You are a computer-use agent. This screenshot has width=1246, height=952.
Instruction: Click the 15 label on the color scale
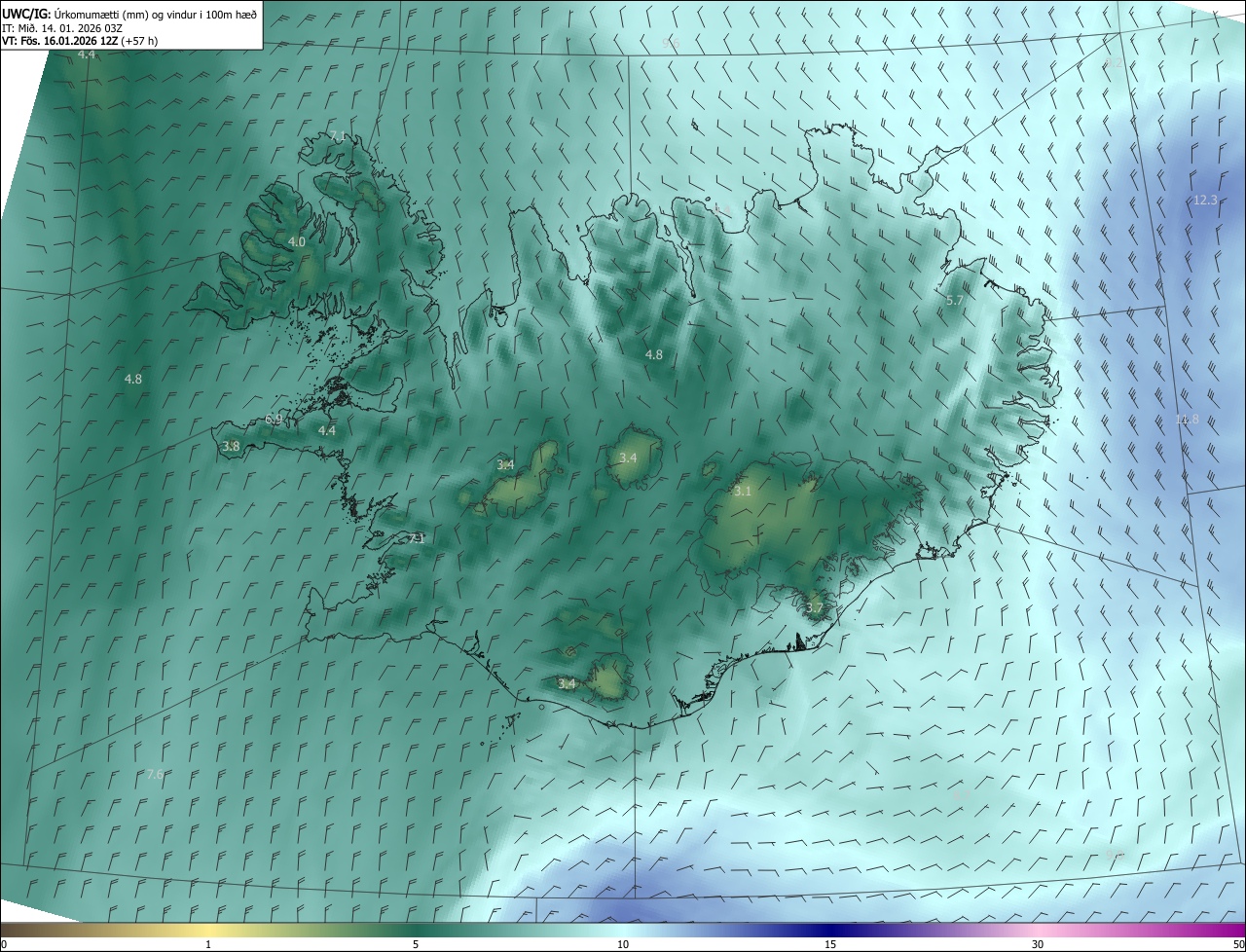point(830,944)
